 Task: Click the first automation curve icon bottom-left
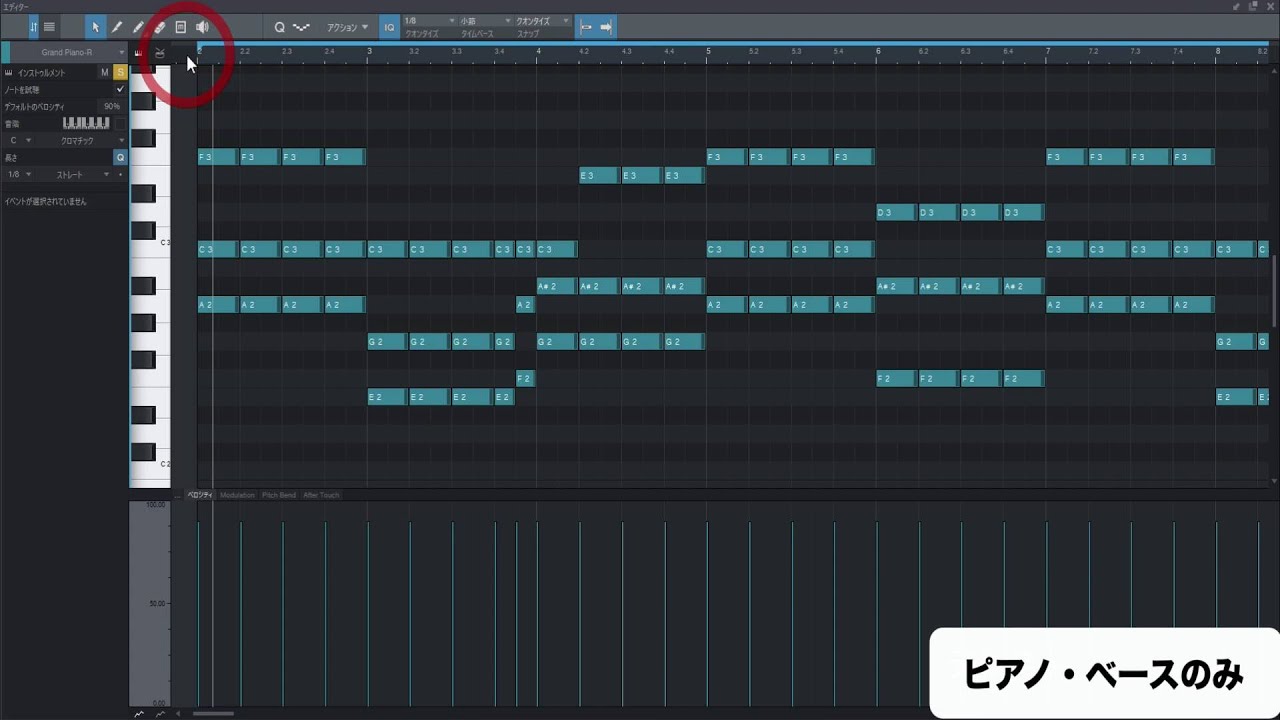[x=139, y=713]
